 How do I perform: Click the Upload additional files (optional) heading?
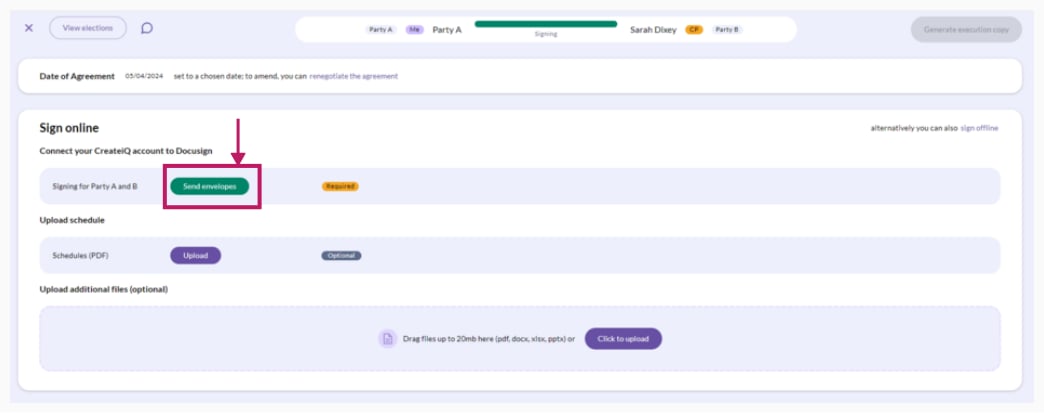tap(103, 289)
